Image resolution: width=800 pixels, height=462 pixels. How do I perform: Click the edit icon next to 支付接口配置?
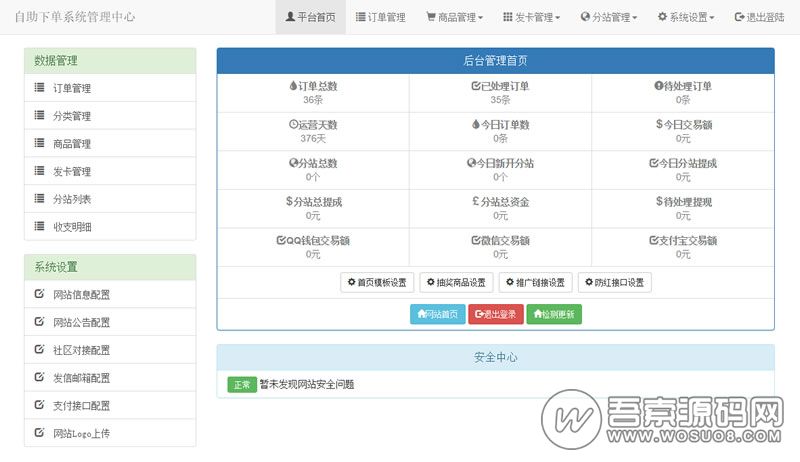[38, 405]
